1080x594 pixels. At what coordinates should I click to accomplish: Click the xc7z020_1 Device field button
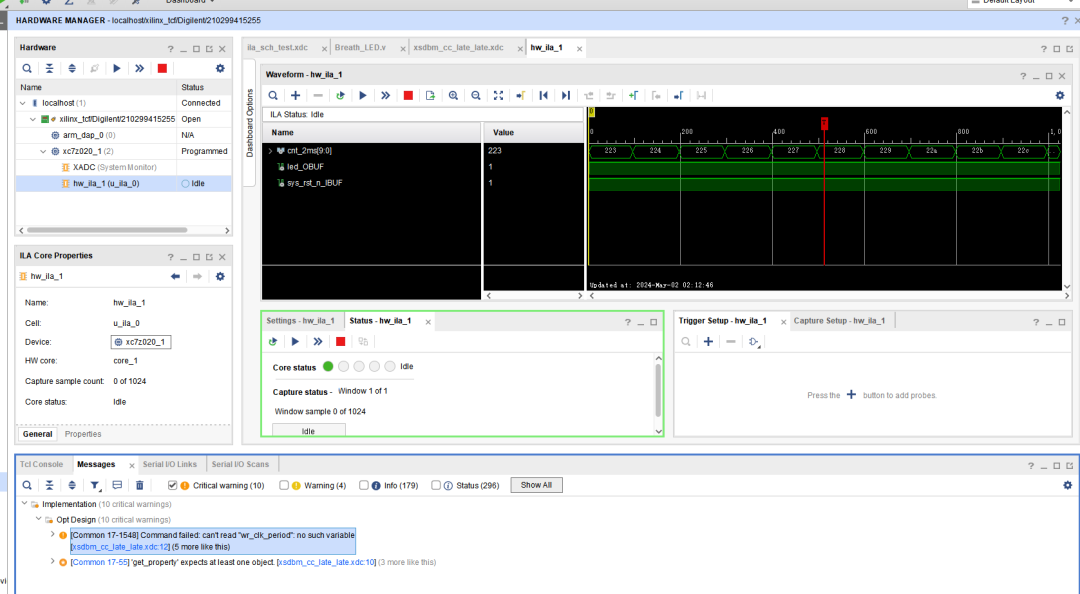[x=141, y=342]
